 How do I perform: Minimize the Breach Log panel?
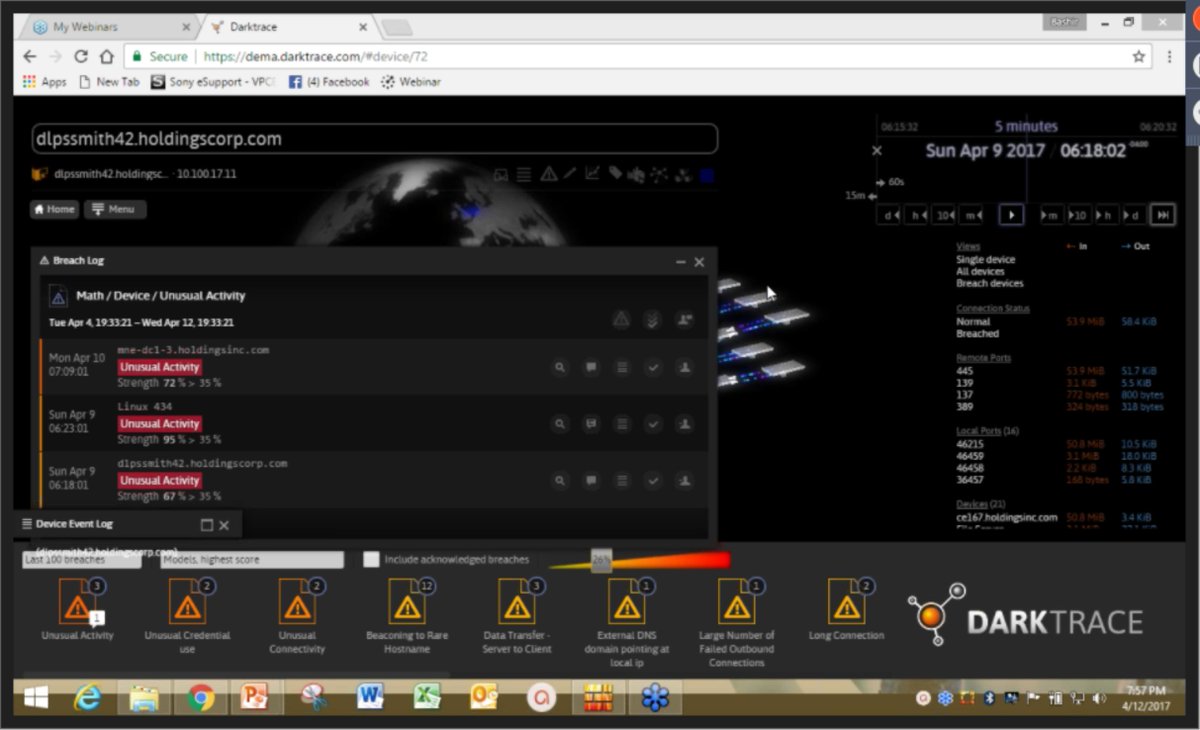tap(681, 262)
